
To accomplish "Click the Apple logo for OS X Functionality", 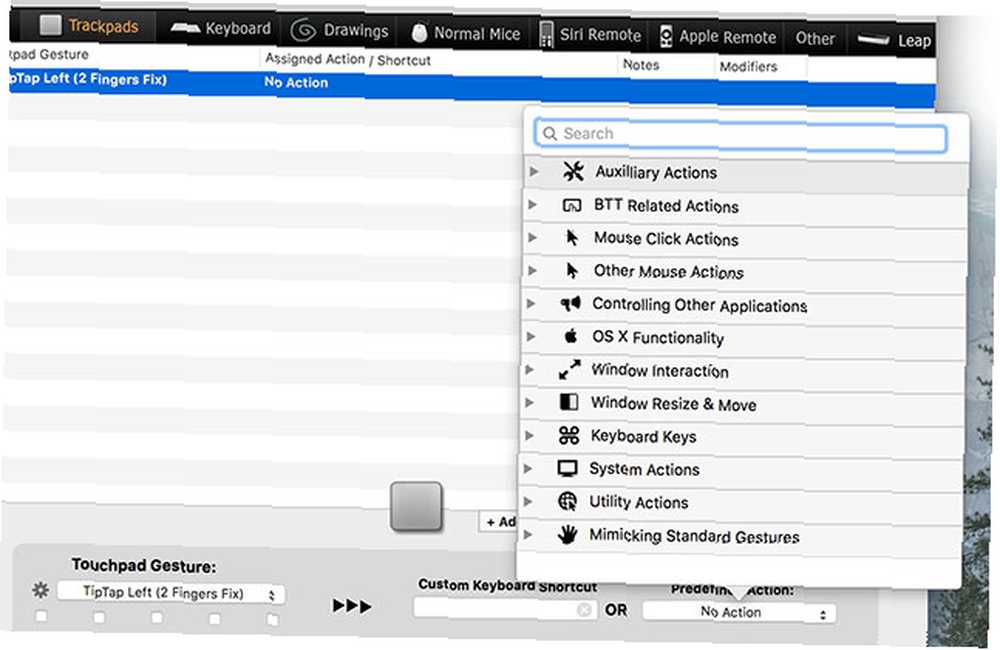I will tap(571, 336).
